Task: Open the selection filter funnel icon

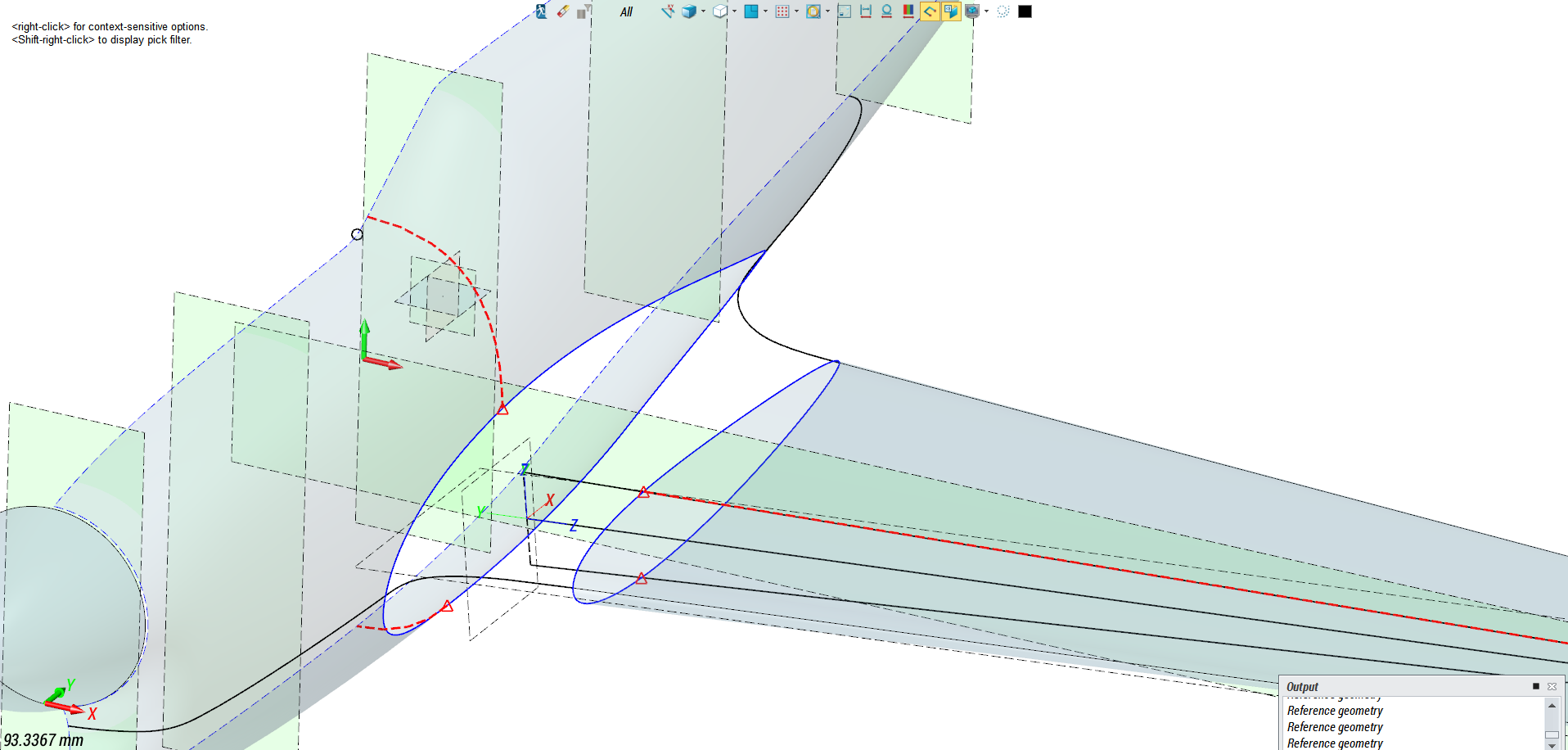Action: coord(584,11)
